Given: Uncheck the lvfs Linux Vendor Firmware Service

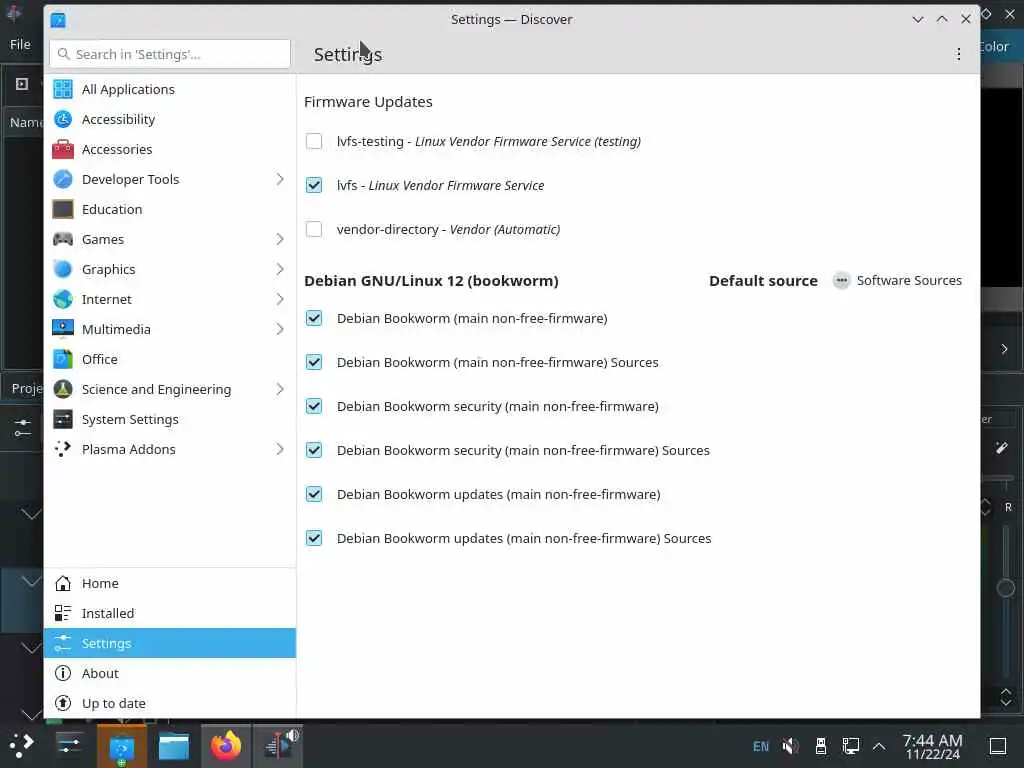Looking at the screenshot, I should 314,185.
